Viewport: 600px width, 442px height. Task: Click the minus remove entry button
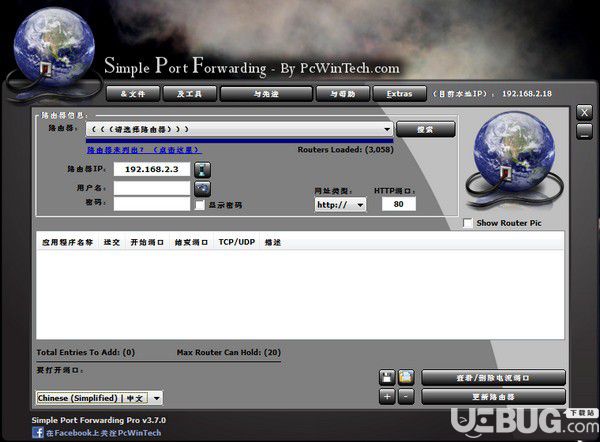point(406,396)
